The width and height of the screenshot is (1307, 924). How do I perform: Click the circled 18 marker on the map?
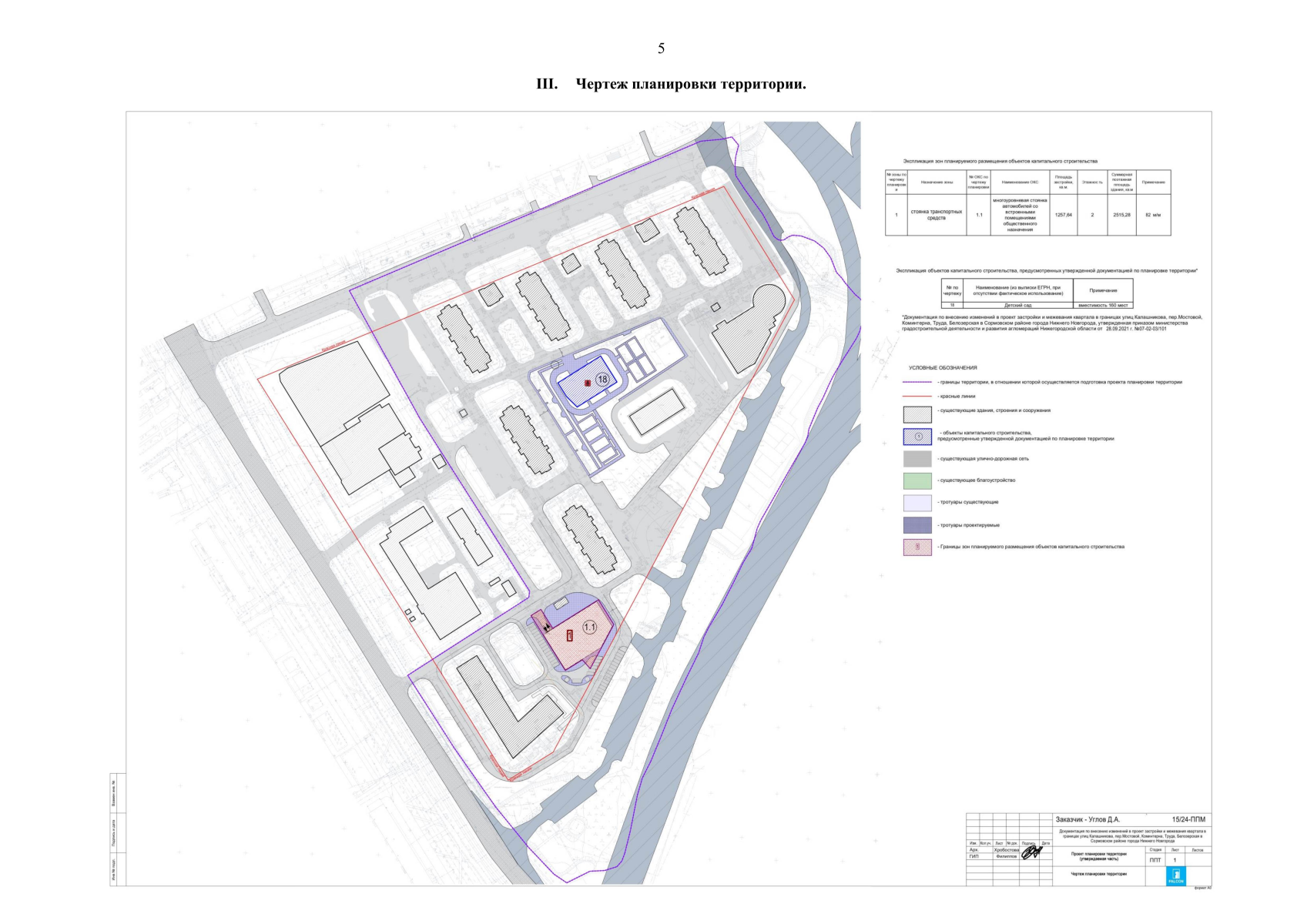click(602, 380)
